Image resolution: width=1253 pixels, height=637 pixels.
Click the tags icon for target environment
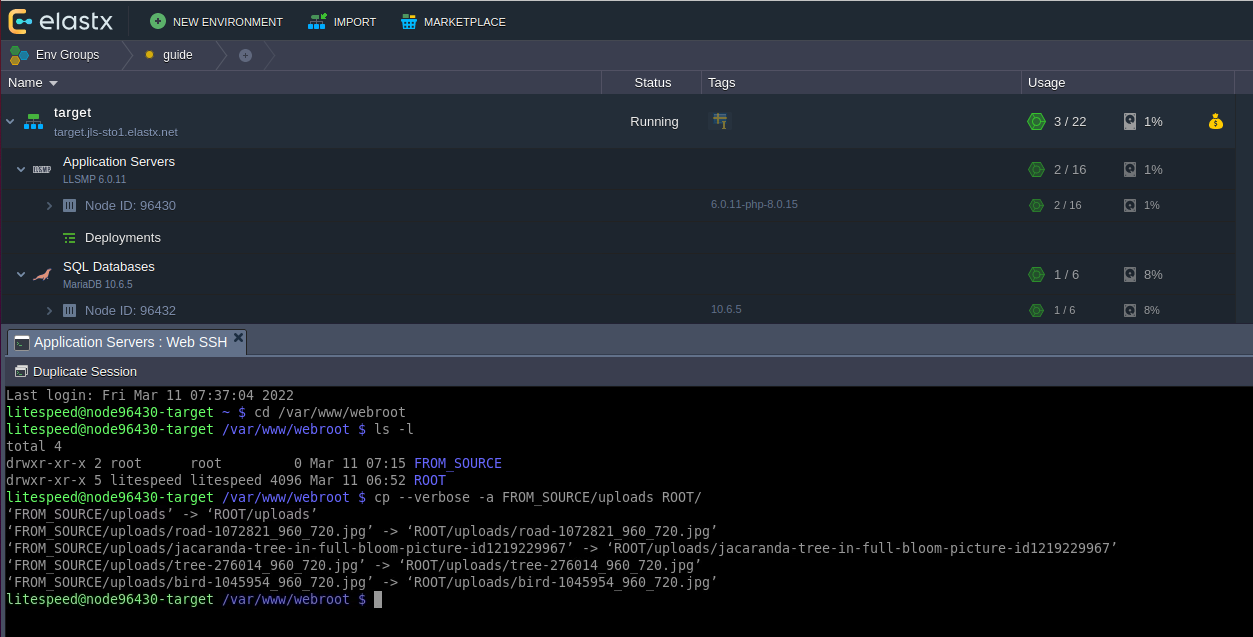[x=719, y=121]
